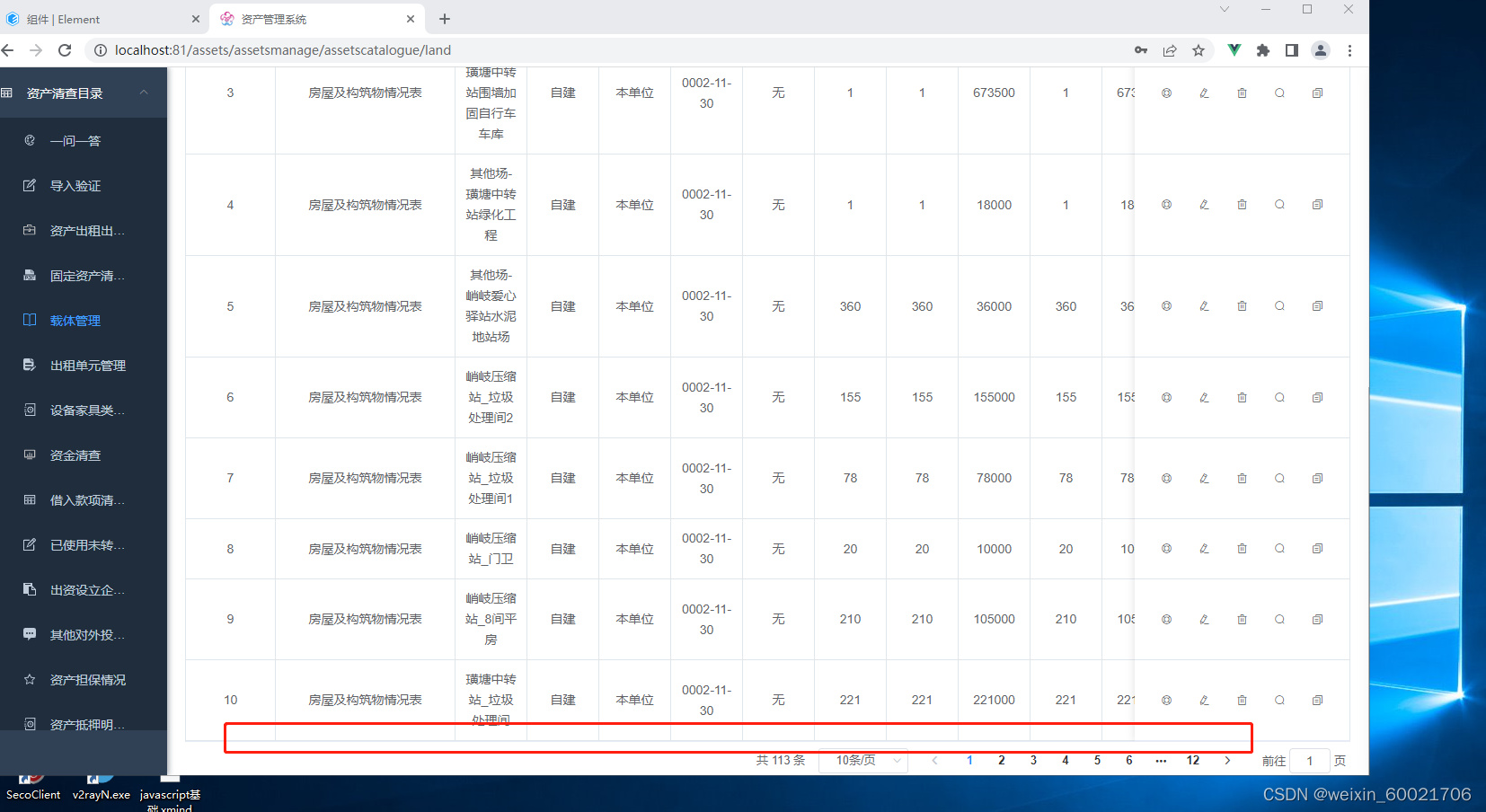Image resolution: width=1486 pixels, height=812 pixels.
Task: Click the lifebuoy circle icon in row 6
Action: point(1166,397)
